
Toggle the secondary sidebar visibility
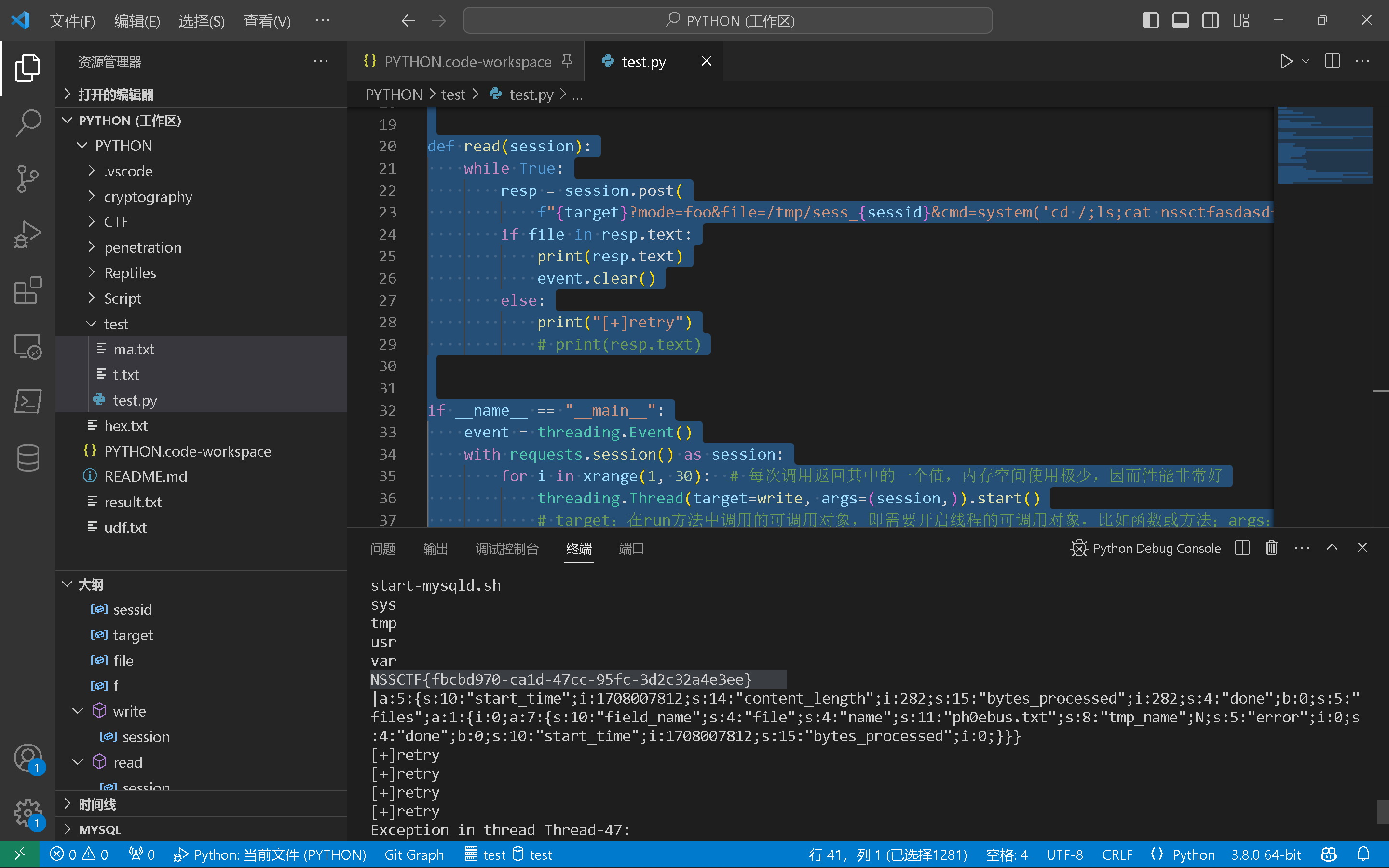(1211, 21)
